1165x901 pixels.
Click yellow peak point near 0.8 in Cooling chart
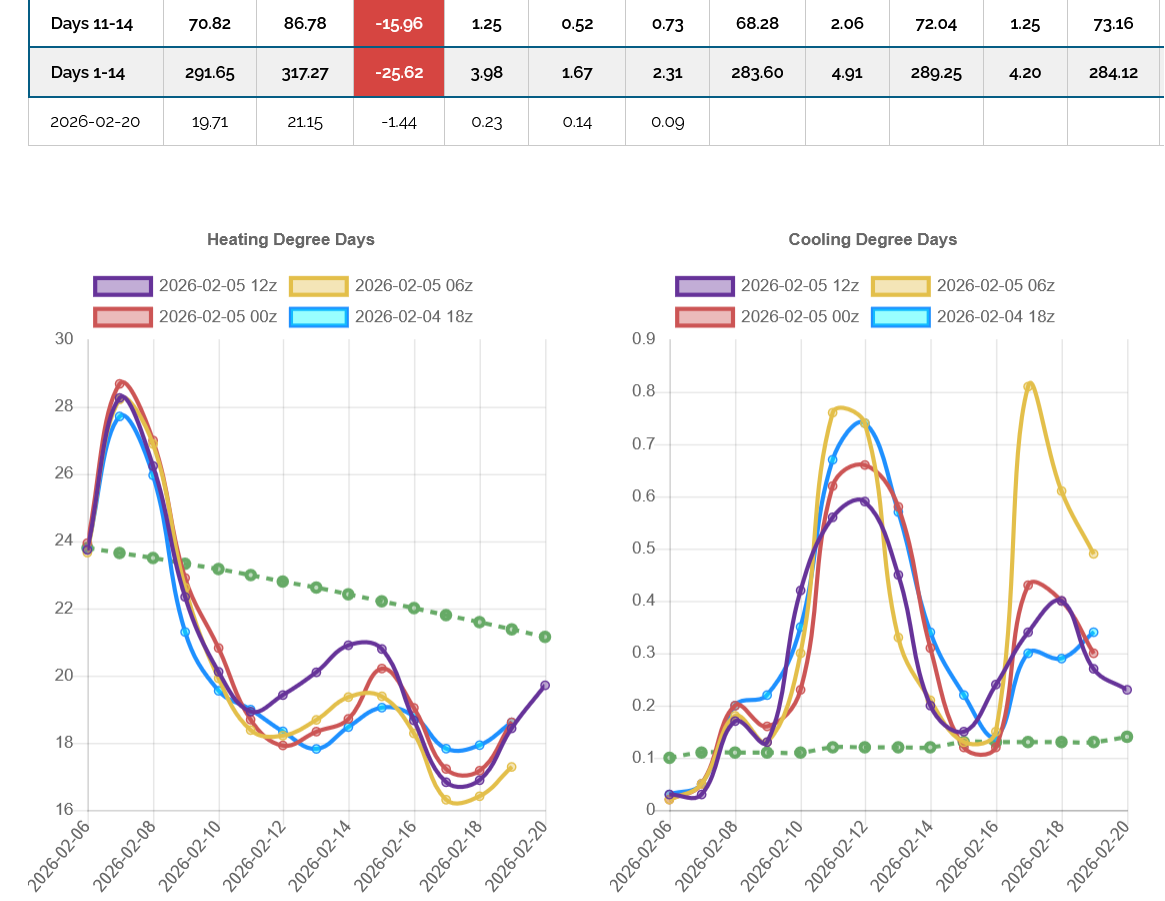pos(1029,386)
